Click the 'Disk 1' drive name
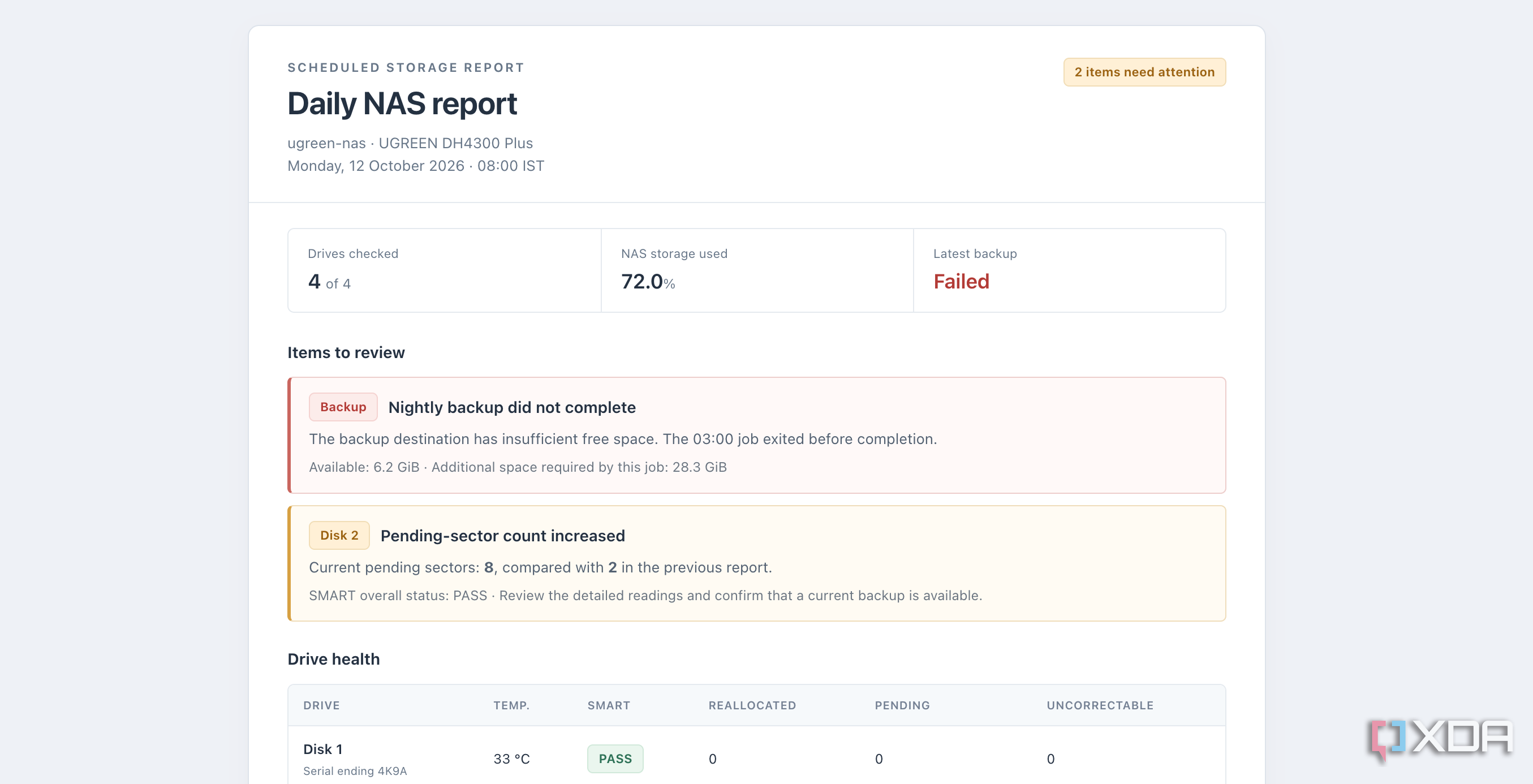The height and width of the screenshot is (784, 1533). tap(322, 749)
